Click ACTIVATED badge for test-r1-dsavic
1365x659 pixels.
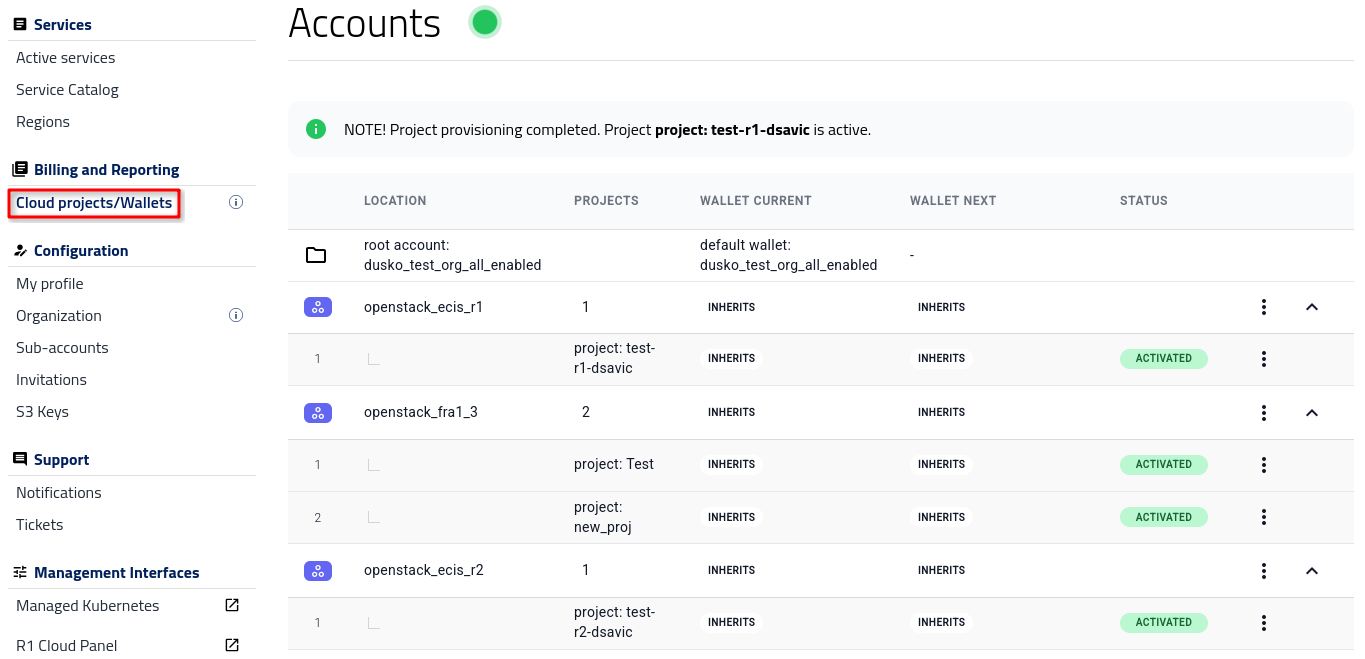1164,359
